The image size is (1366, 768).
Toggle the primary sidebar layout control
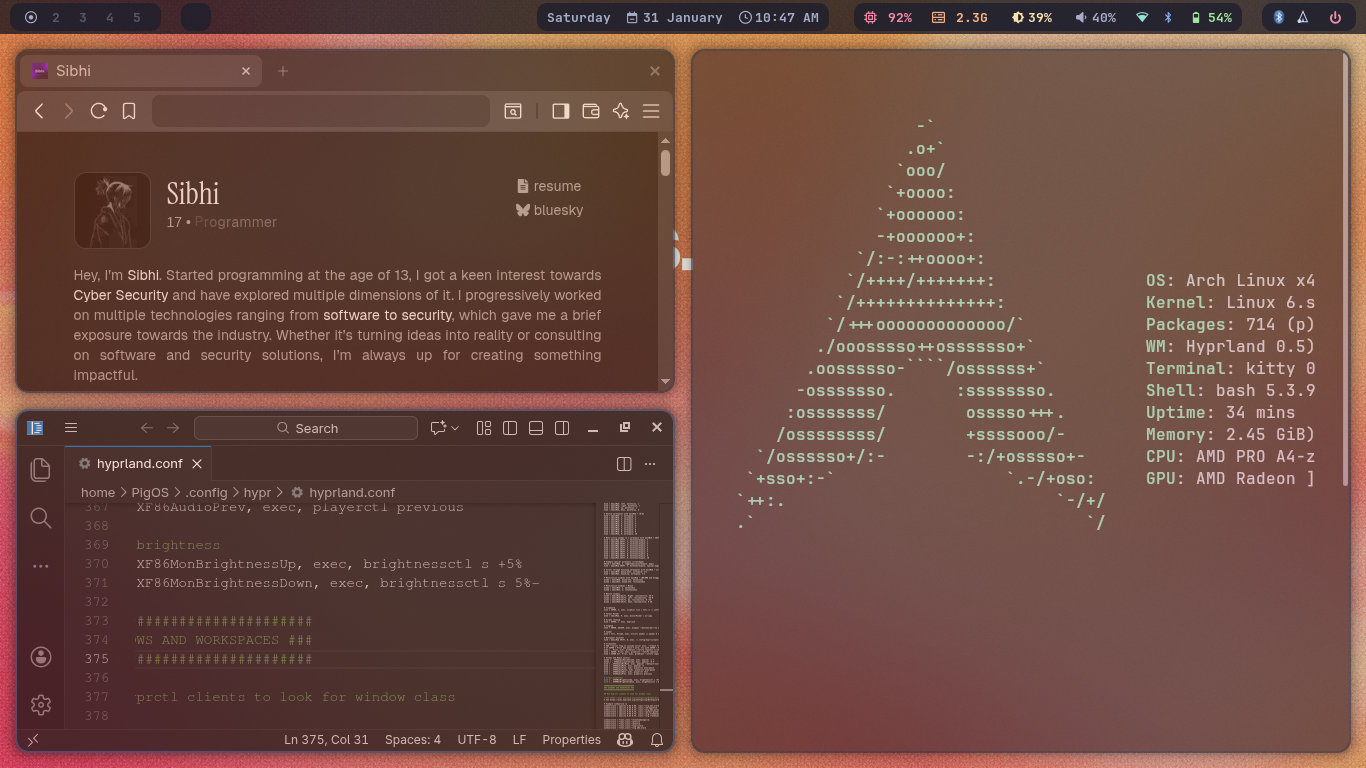coord(510,427)
